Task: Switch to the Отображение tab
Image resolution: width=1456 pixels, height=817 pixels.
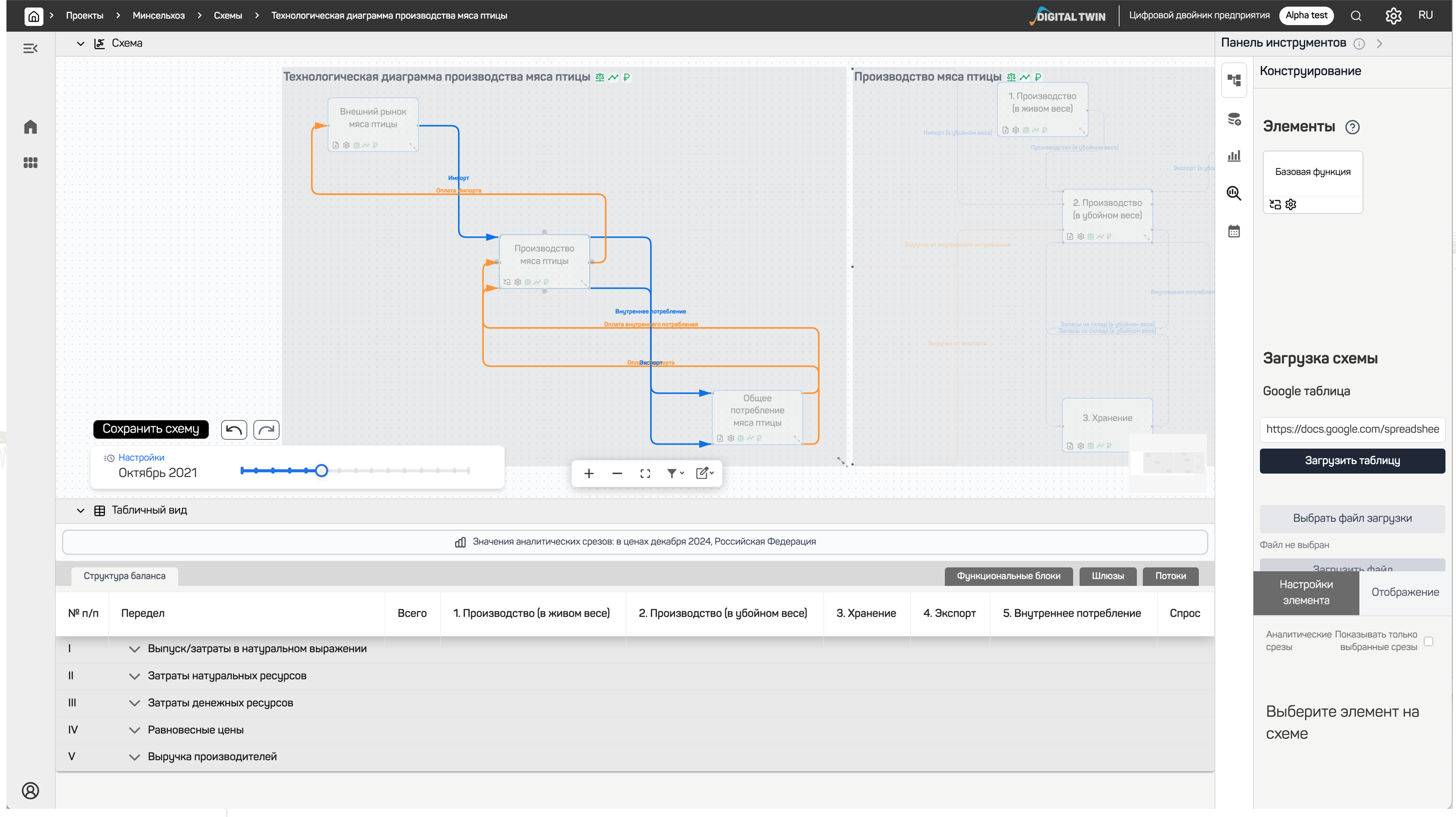Action: (1404, 592)
